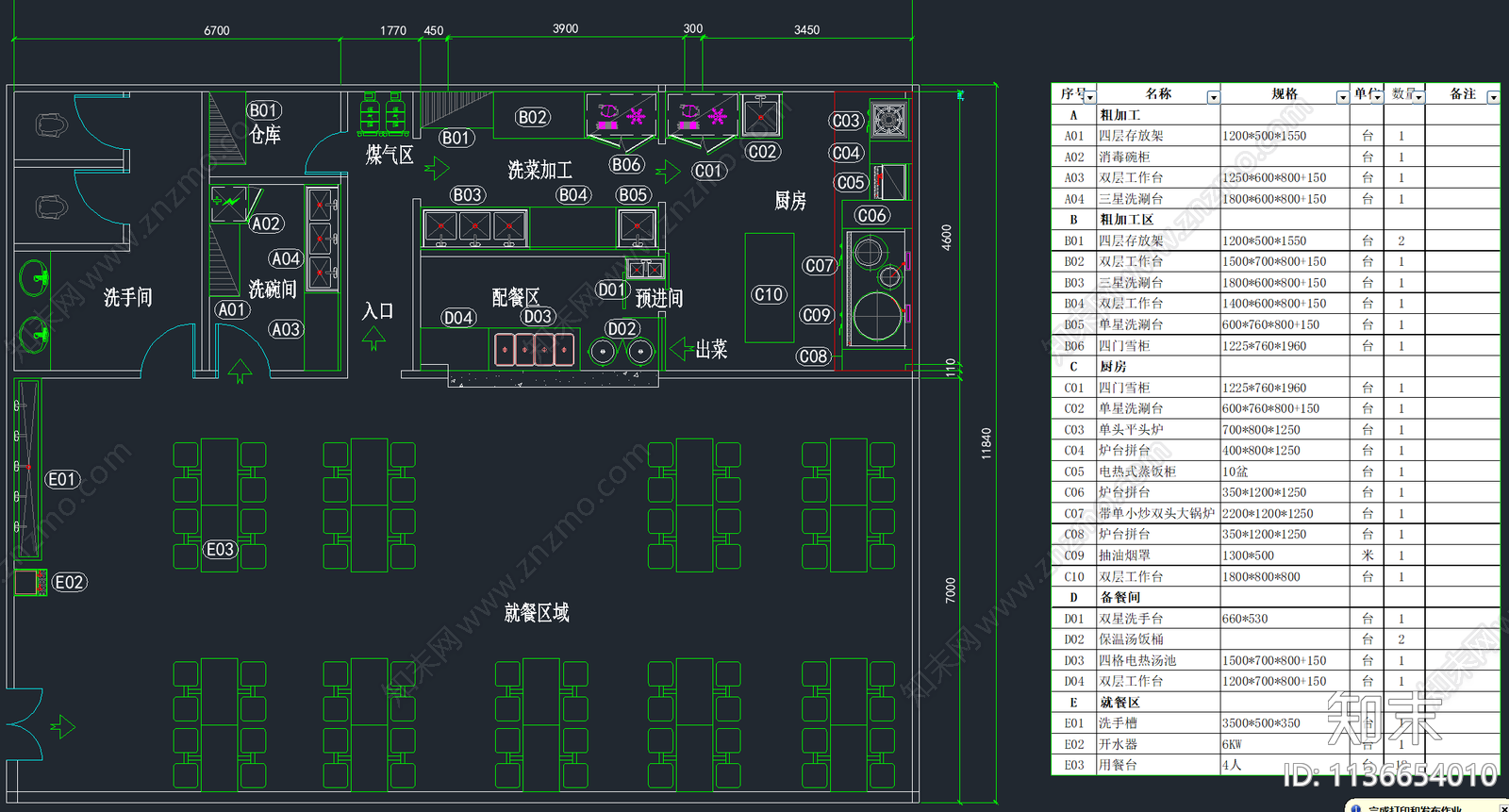1509x812 pixels.
Task: Select the 洗手间 room label
Action: pos(128,298)
